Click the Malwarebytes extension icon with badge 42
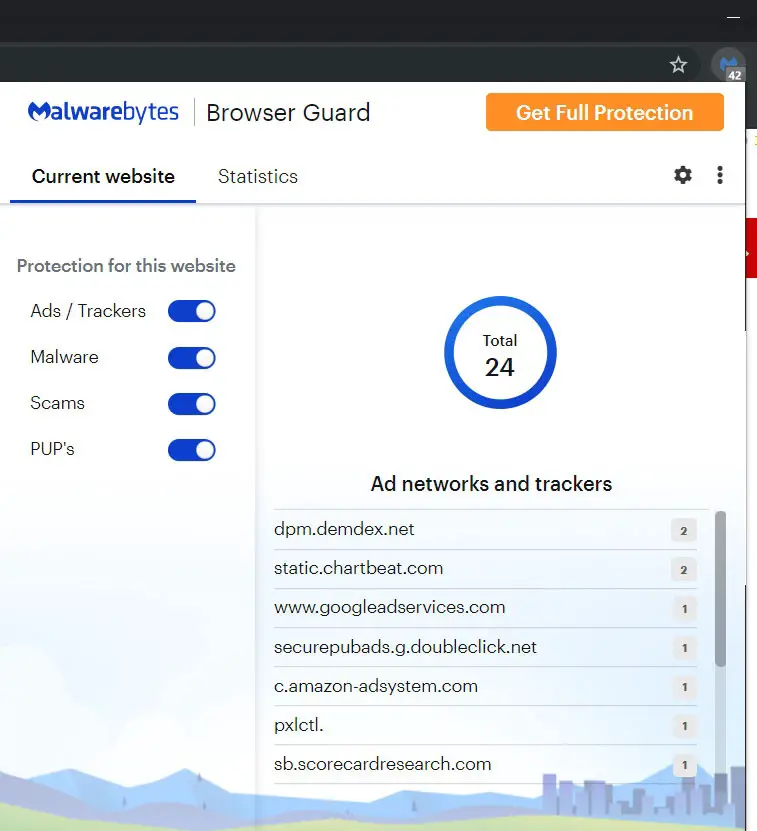The width and height of the screenshot is (757, 831). (x=729, y=66)
